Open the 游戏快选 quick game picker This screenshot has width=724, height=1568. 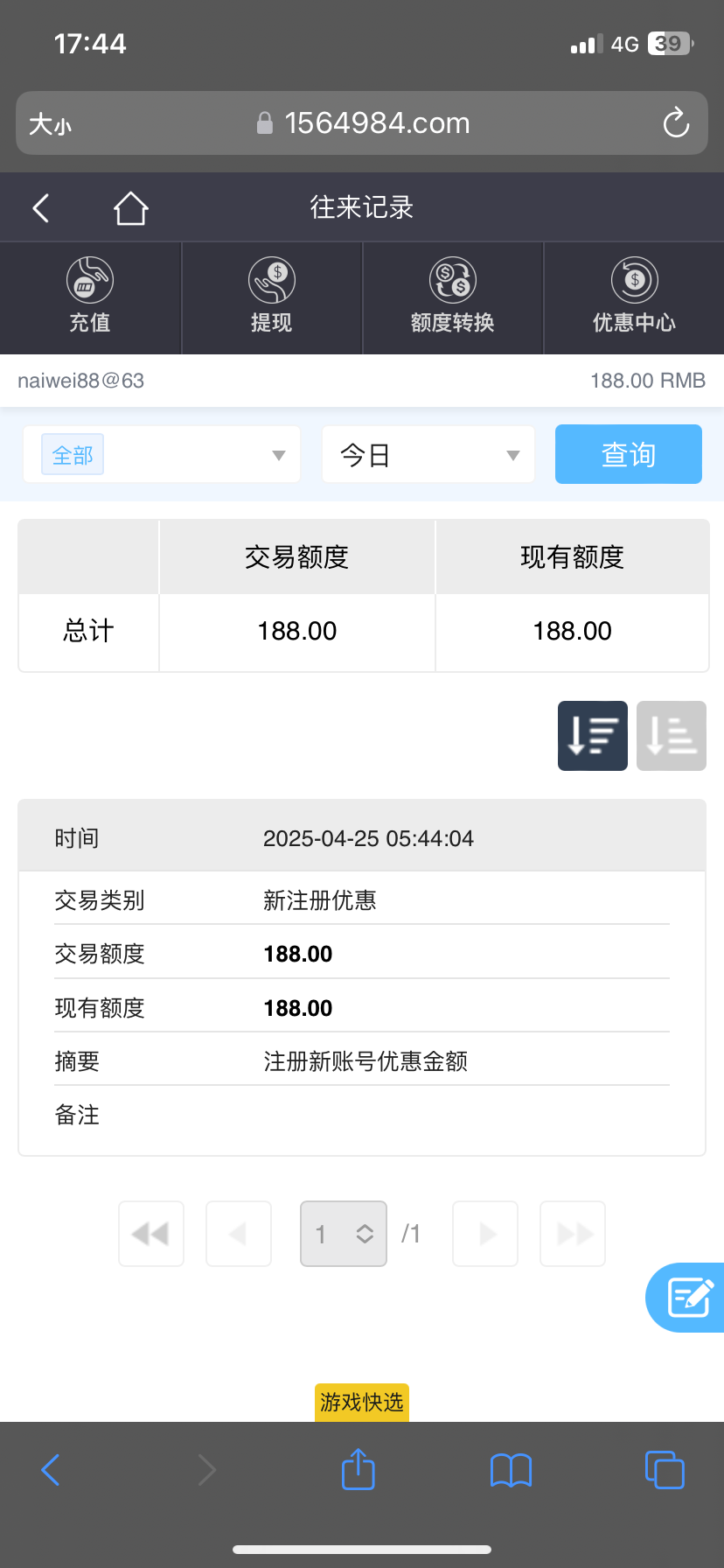point(362,1403)
